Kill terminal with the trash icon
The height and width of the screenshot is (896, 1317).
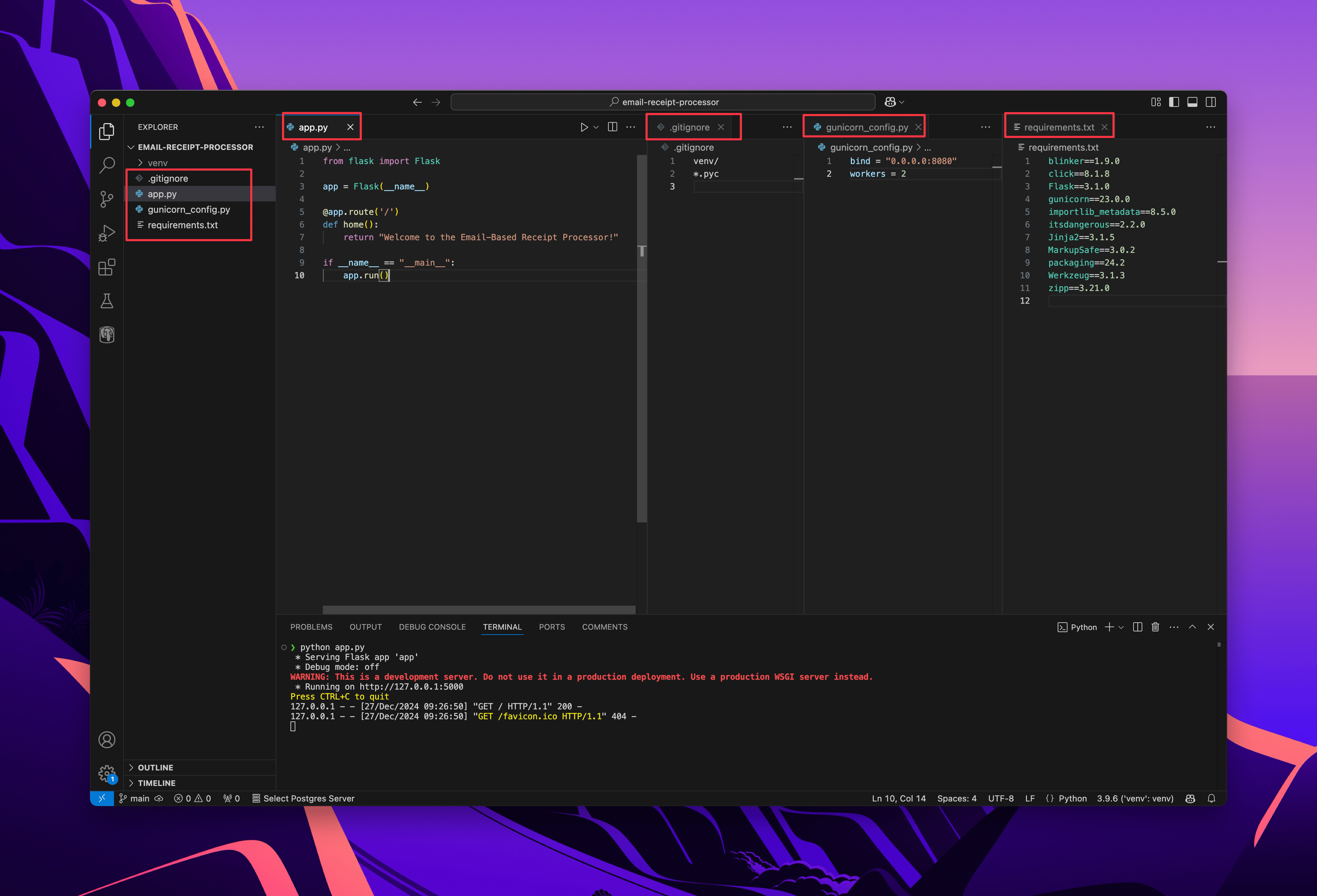[x=1155, y=627]
